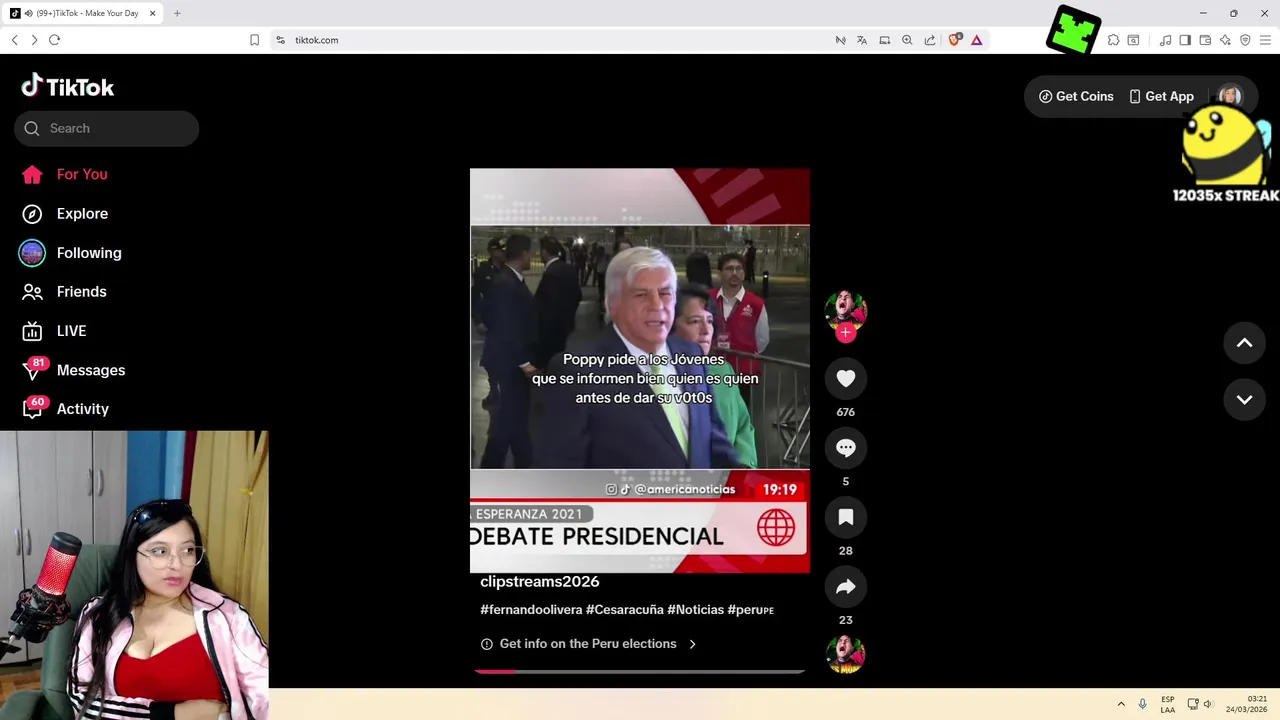
Task: Open site settings icon in address bar
Action: [281, 40]
